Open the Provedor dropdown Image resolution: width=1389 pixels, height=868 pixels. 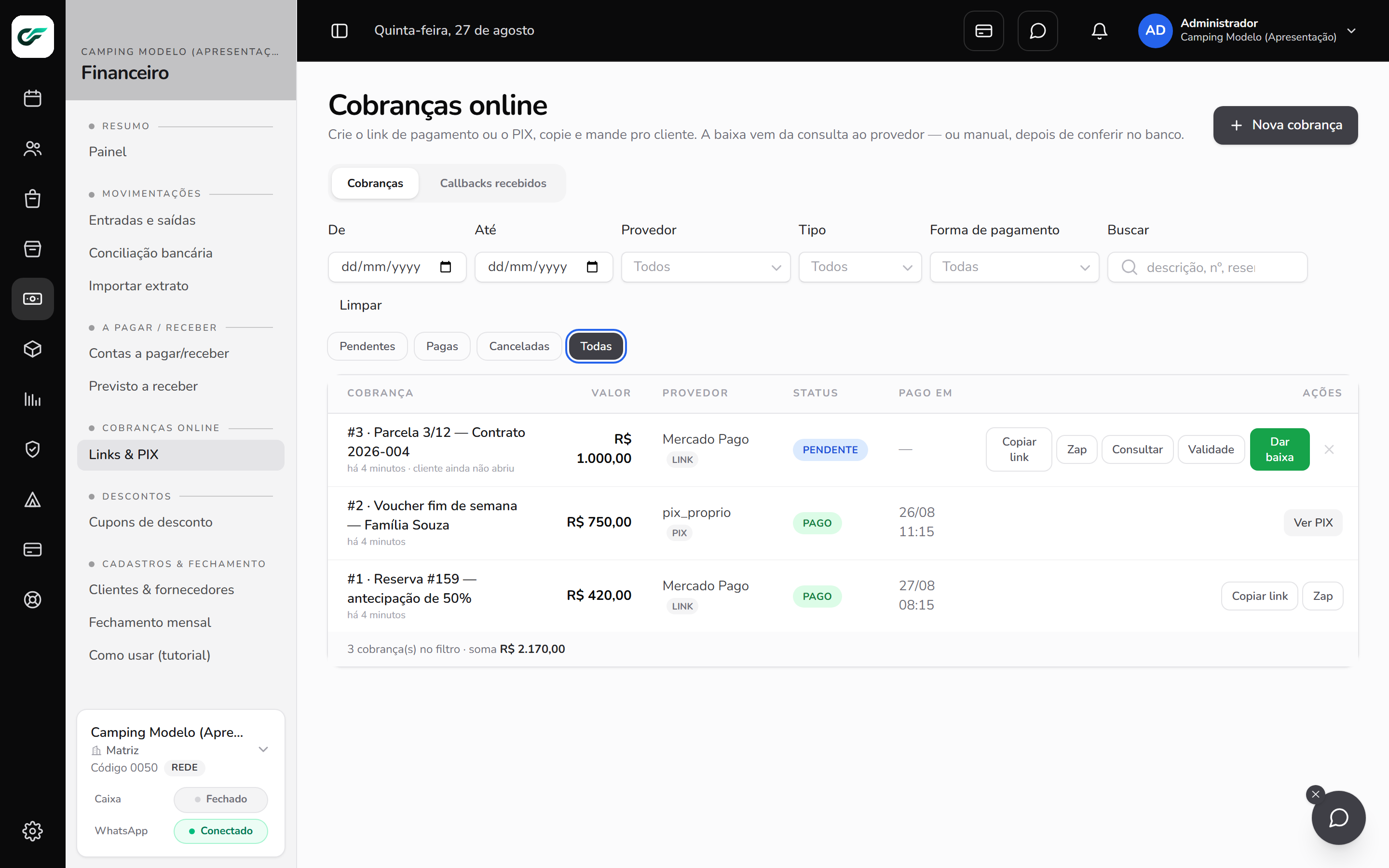(x=706, y=267)
